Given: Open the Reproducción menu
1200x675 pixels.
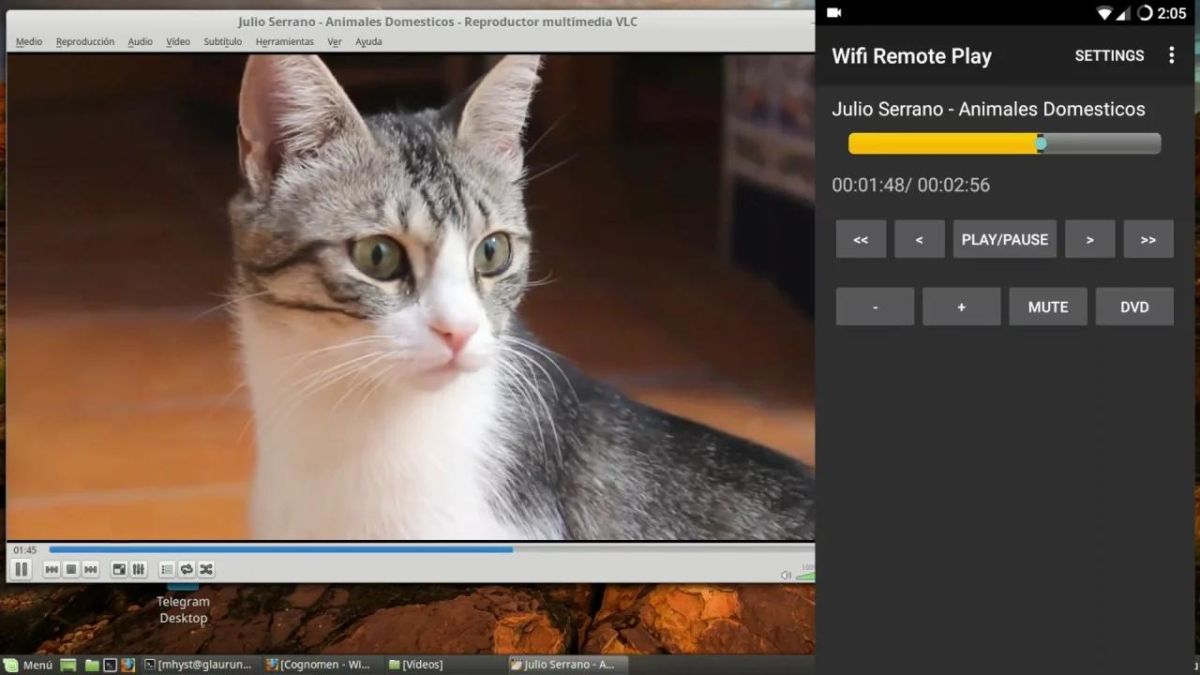Looking at the screenshot, I should pyautogui.click(x=85, y=42).
